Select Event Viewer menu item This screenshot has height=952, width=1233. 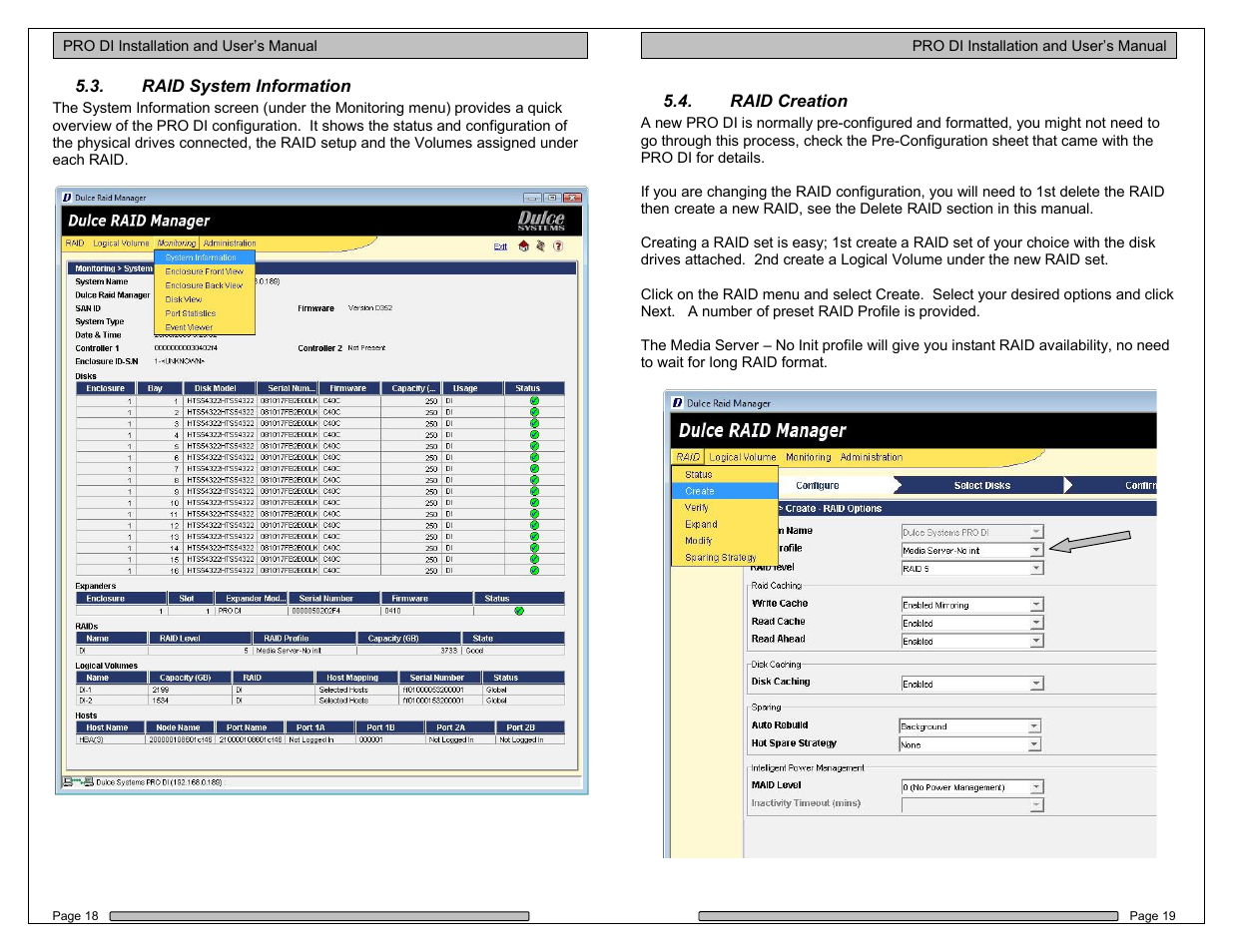205,327
